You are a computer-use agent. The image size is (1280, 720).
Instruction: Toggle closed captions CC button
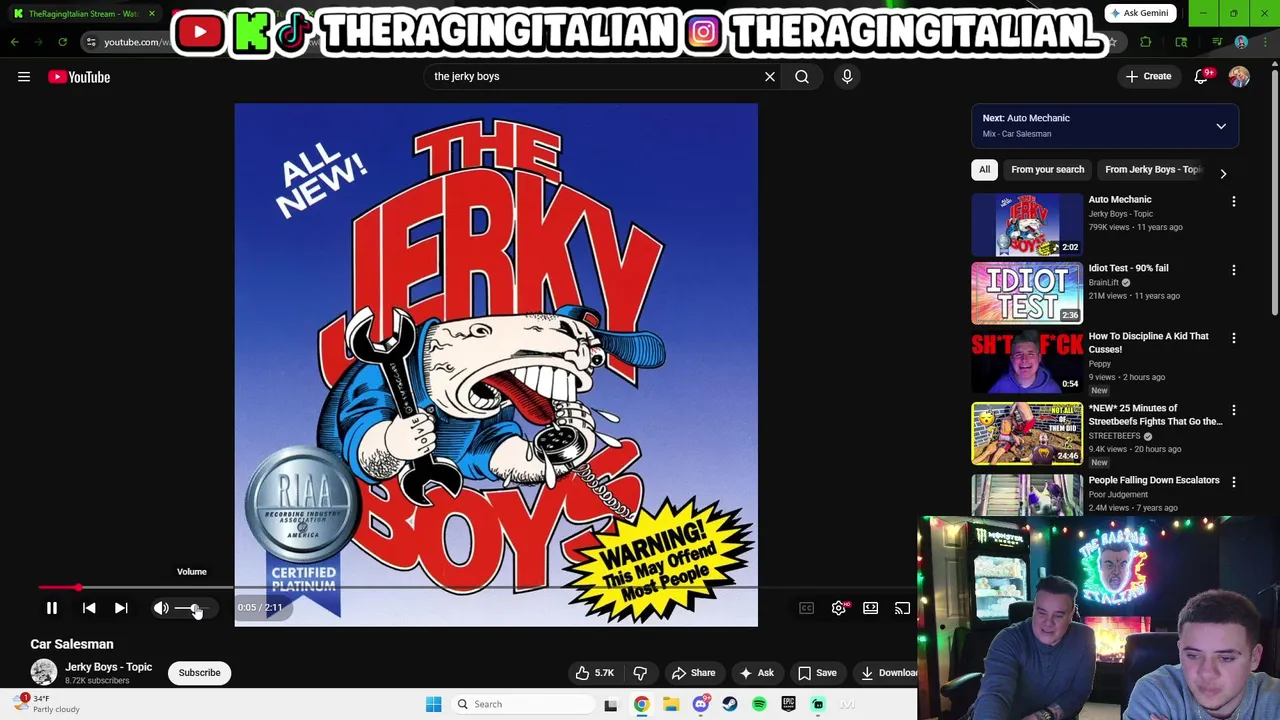tap(806, 608)
